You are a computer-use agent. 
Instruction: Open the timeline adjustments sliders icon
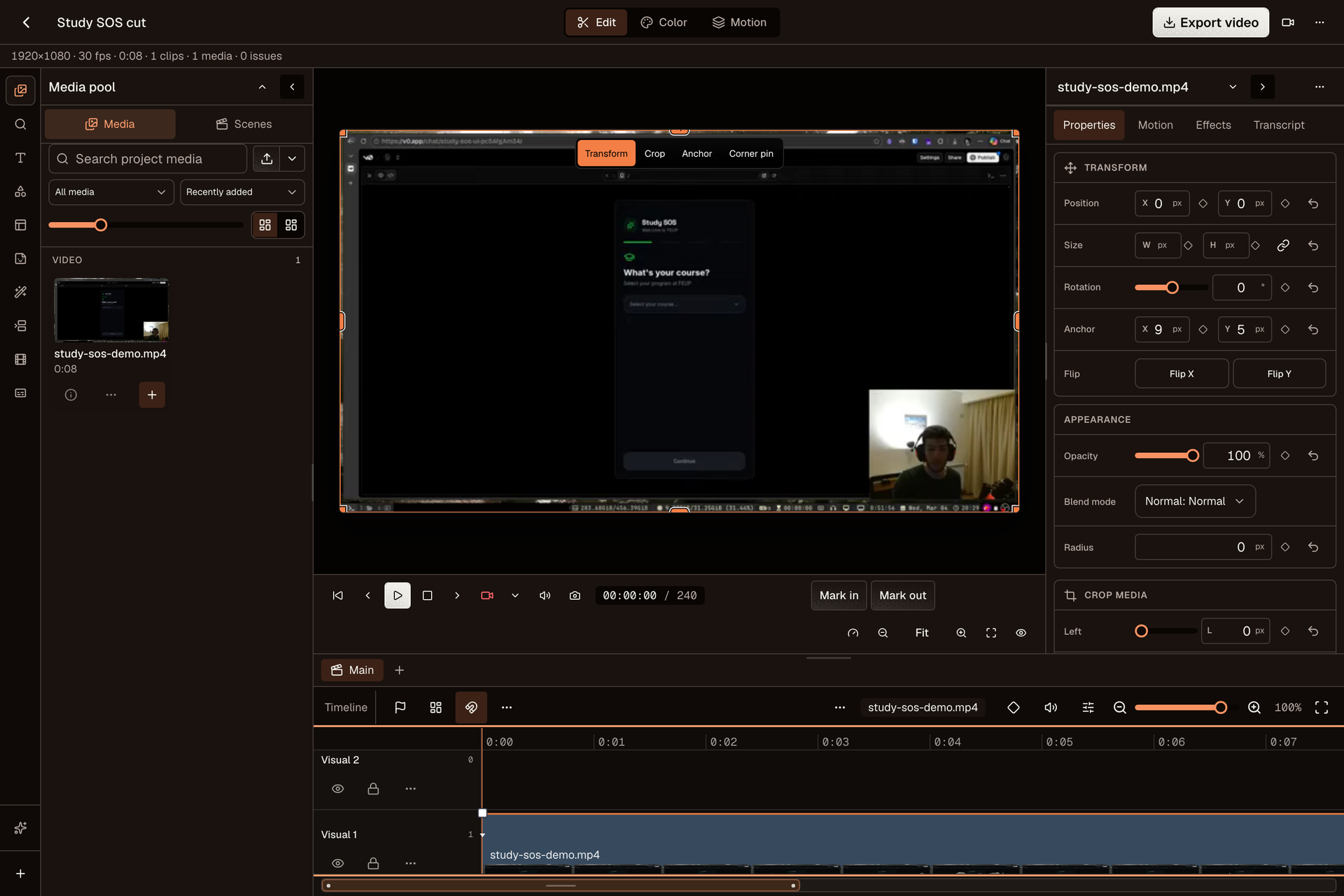[1088, 708]
